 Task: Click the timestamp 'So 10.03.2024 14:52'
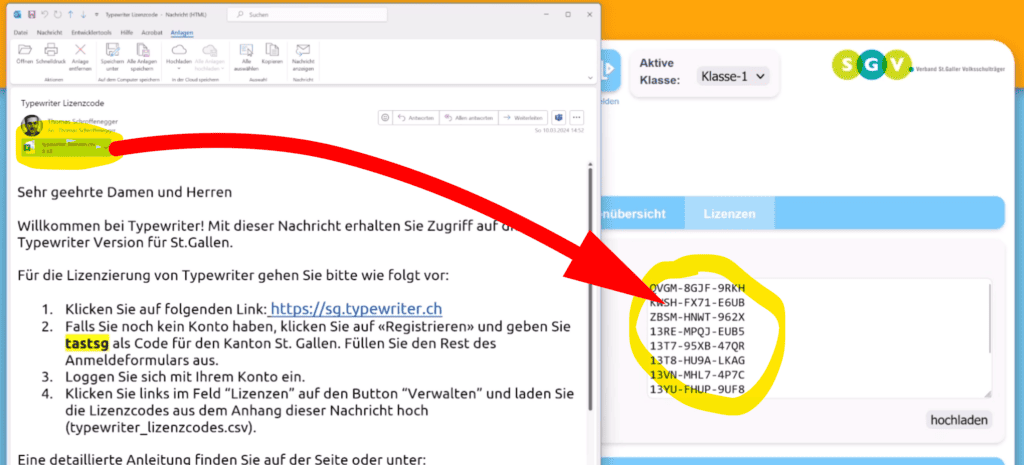coord(558,131)
